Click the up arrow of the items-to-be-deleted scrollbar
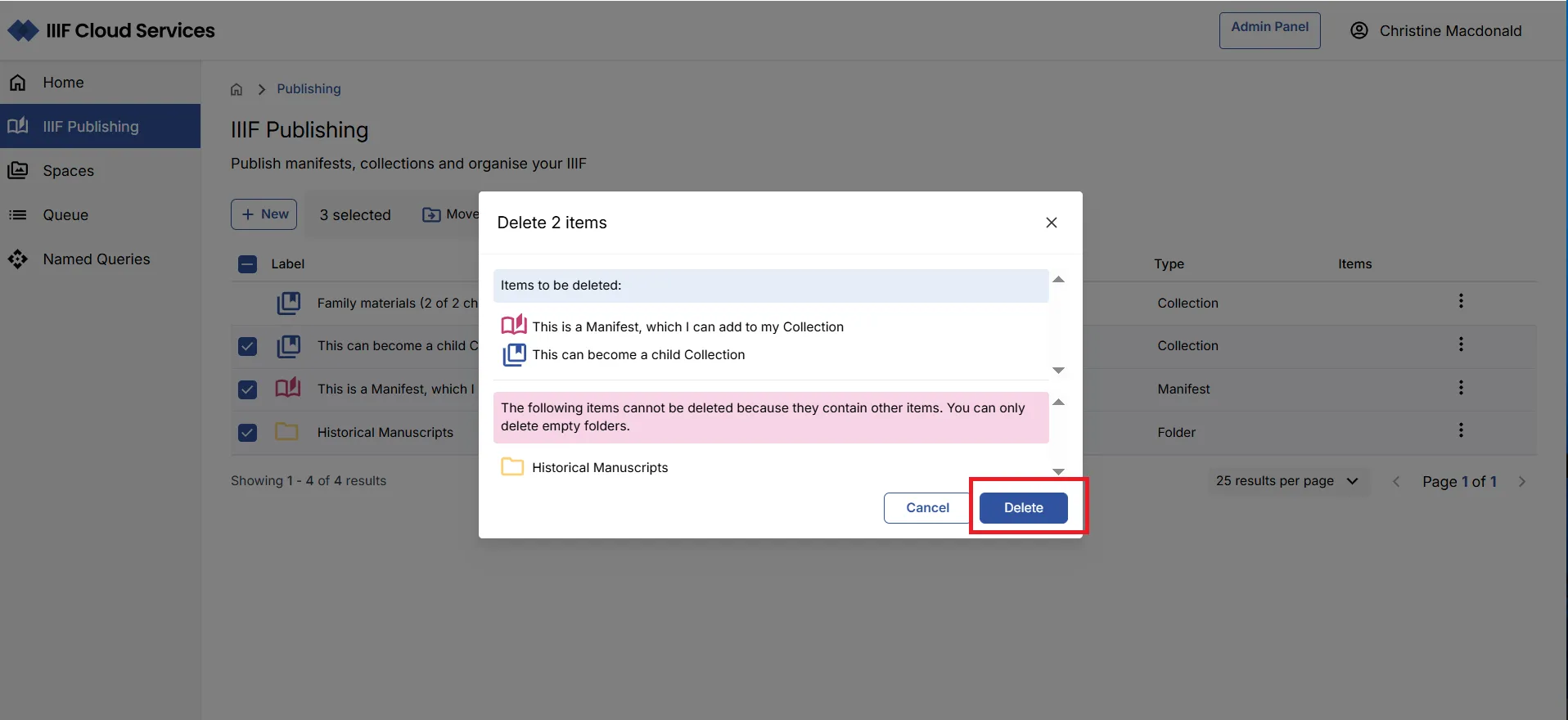This screenshot has width=1568, height=720. point(1058,280)
